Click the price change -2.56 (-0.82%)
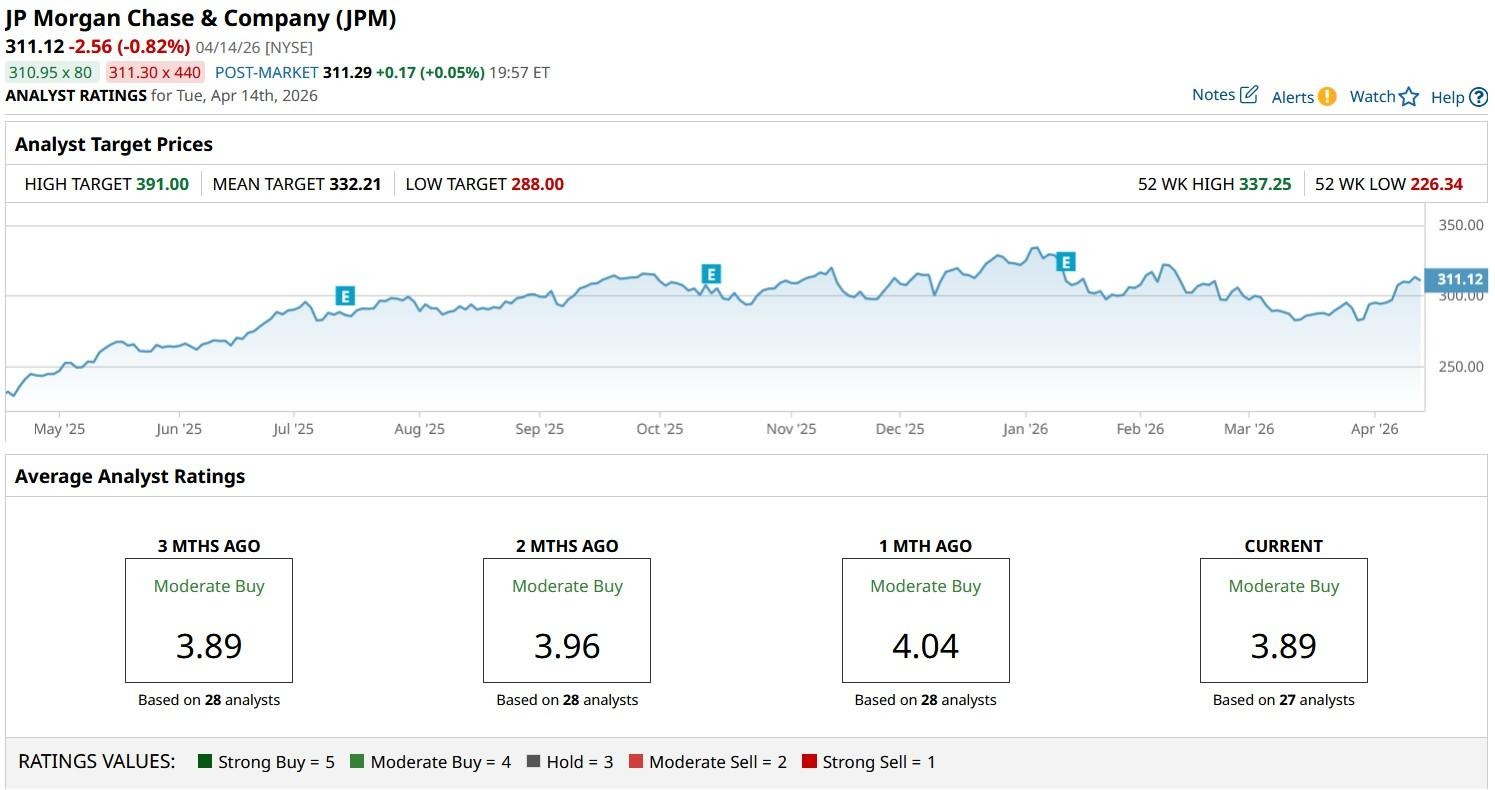 [x=129, y=47]
